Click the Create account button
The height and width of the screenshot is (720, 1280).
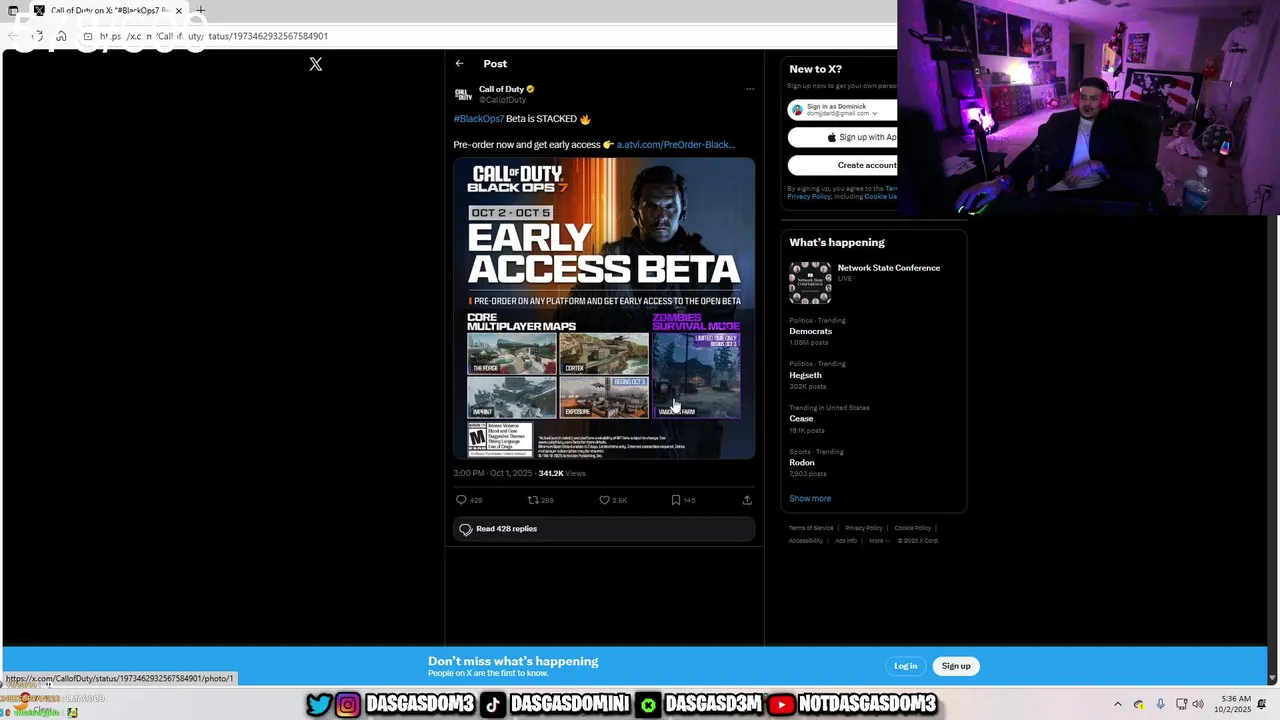click(842, 165)
